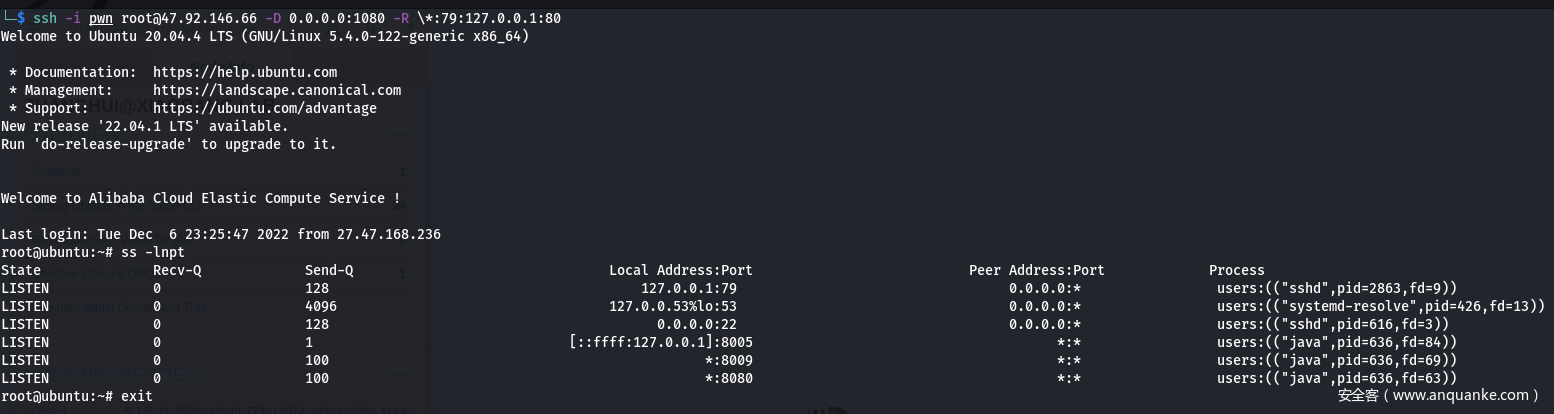Click the java pid=636 fd=84 process entry
Screen dimensions: 1554x414
tap(1337, 342)
